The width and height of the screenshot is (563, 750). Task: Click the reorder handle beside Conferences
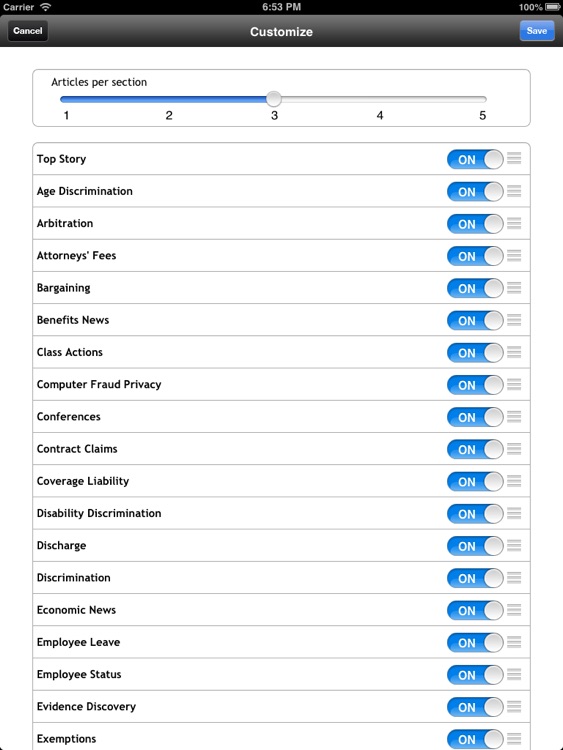point(514,416)
